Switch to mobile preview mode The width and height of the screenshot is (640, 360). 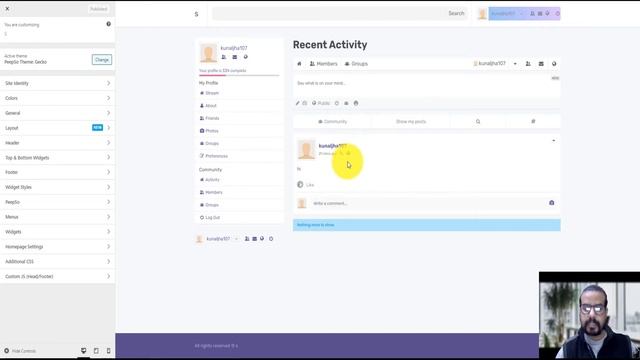(108, 351)
